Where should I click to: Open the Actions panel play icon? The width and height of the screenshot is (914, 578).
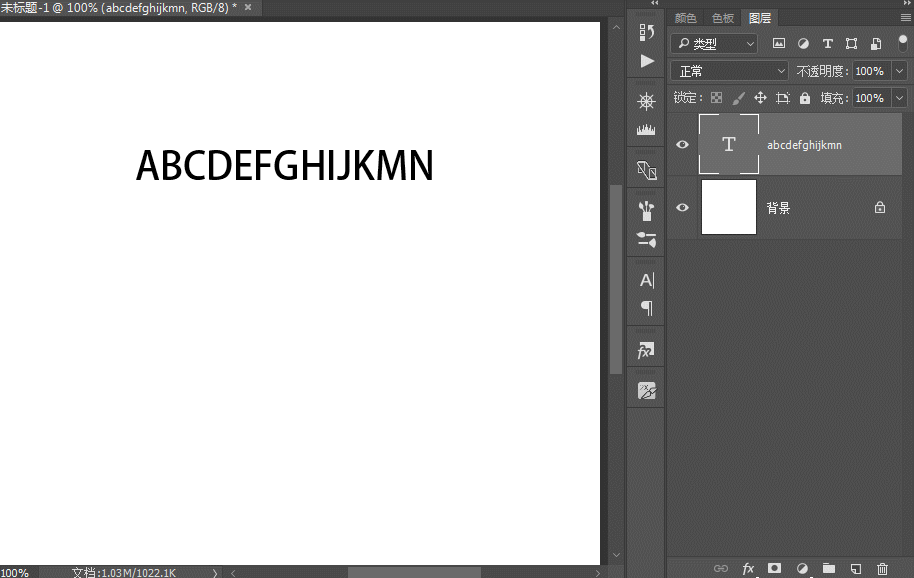pyautogui.click(x=646, y=61)
